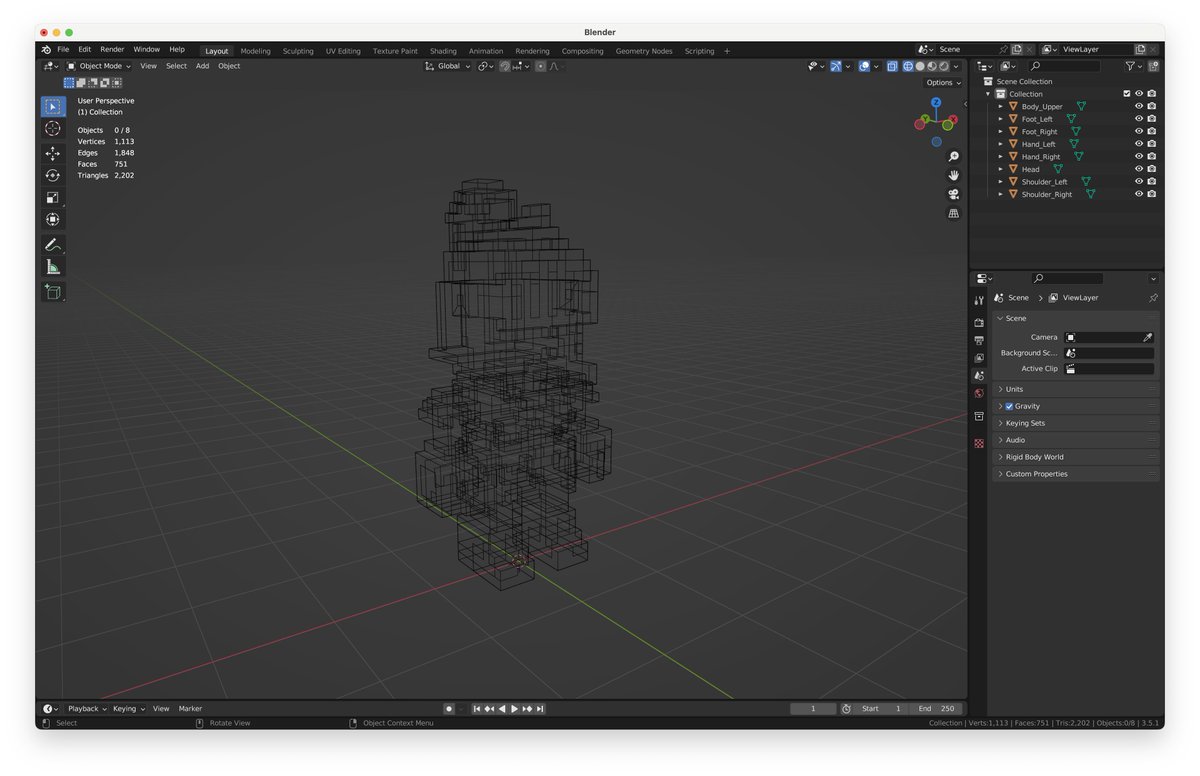The image size is (1200, 776).
Task: Click the viewport zoom magnifier icon
Action: (x=953, y=157)
